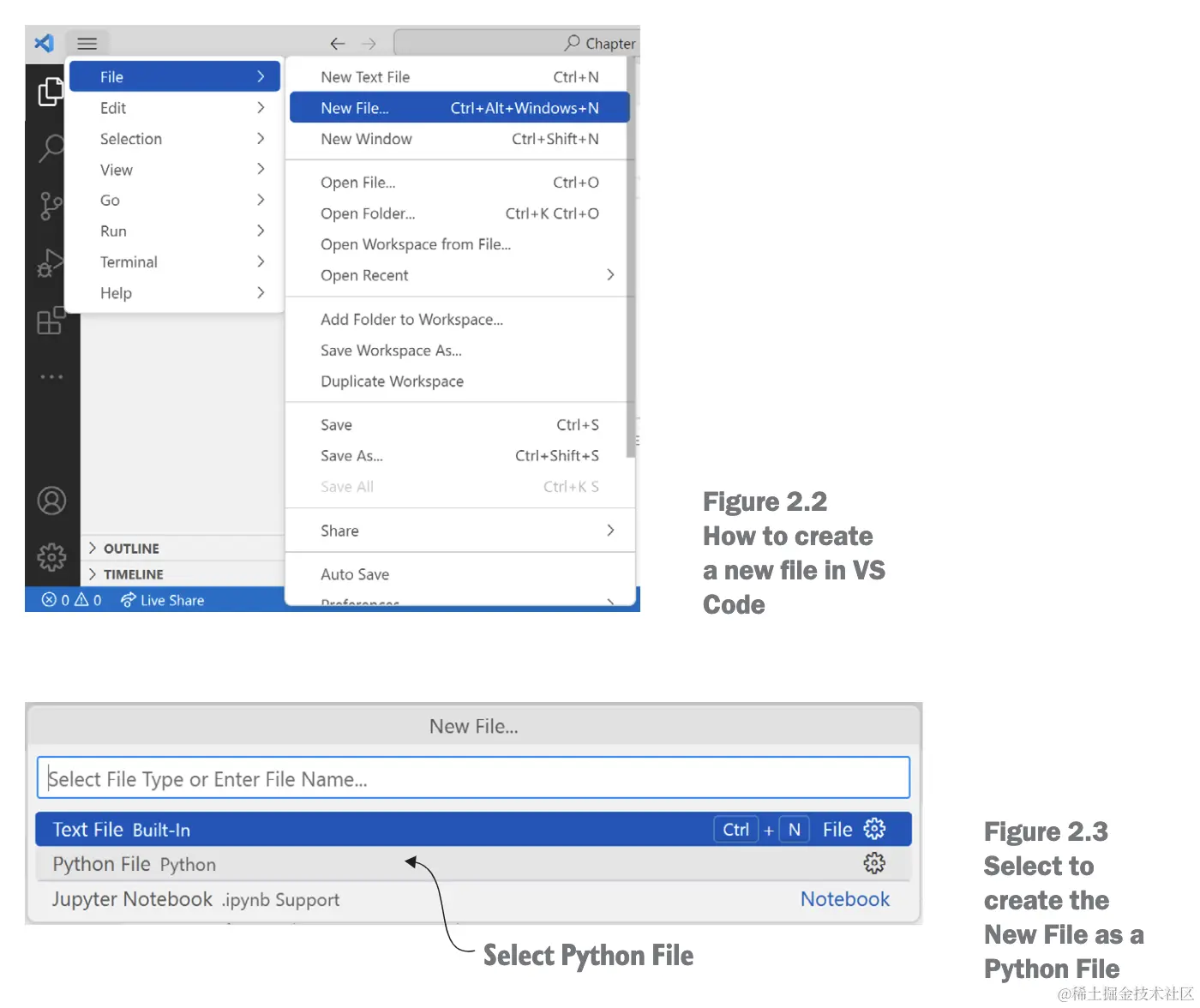The width and height of the screenshot is (1200, 1008).
Task: Open the Terminal menu
Action: pos(175,262)
